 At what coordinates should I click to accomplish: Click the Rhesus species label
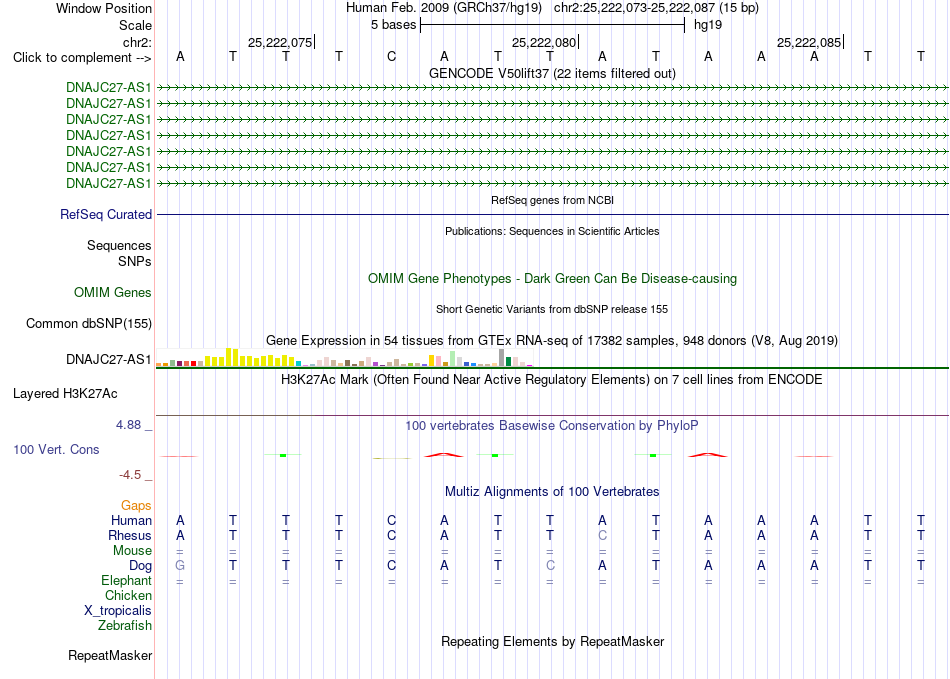tap(130, 535)
